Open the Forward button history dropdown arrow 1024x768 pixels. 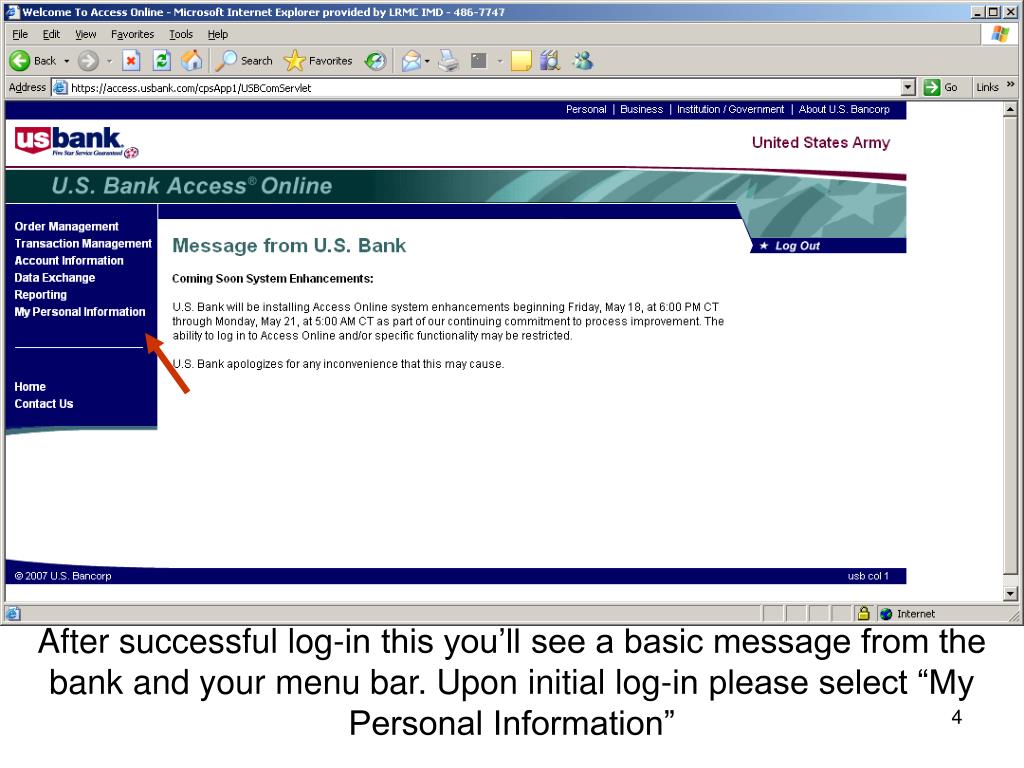(109, 61)
